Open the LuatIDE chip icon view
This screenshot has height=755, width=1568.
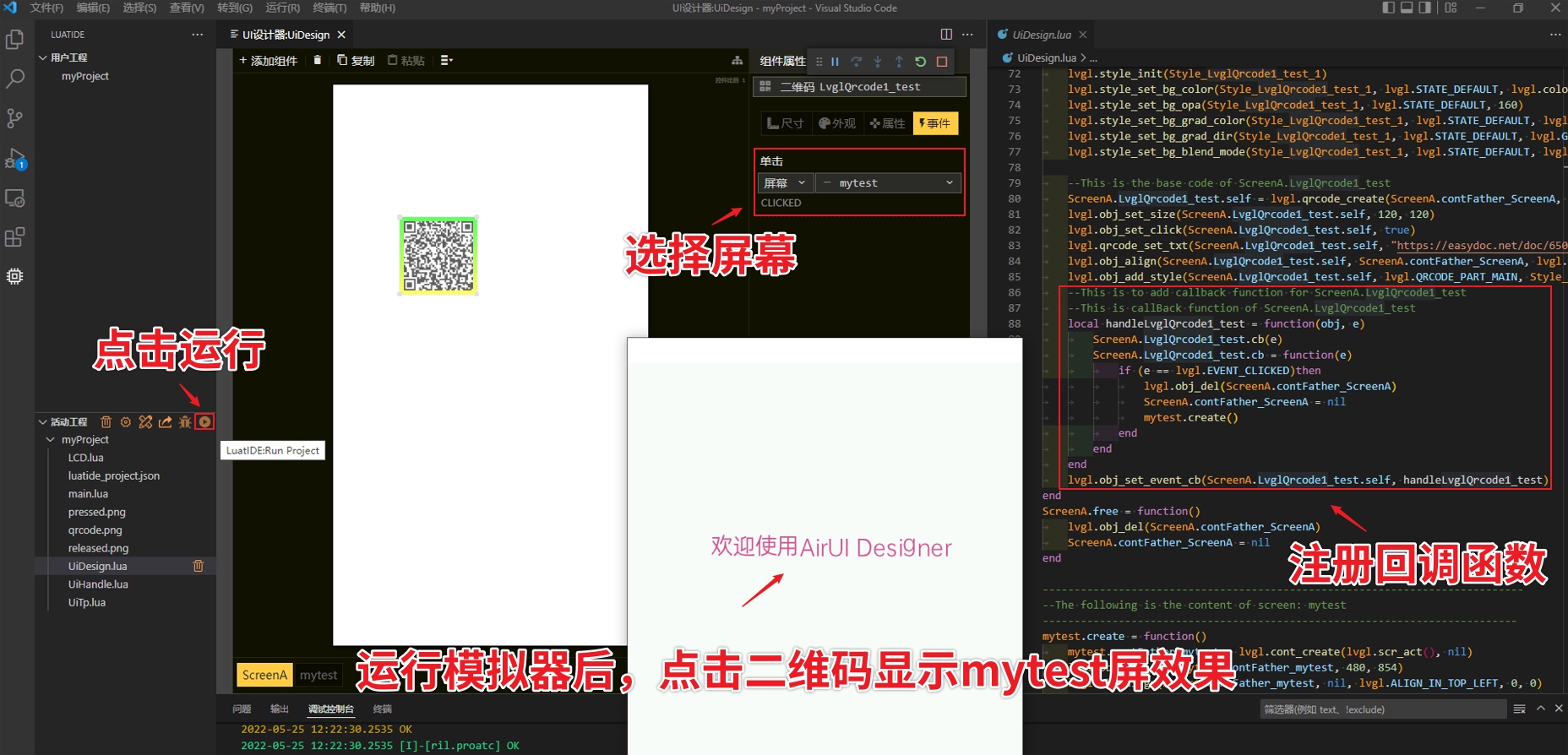coord(15,276)
